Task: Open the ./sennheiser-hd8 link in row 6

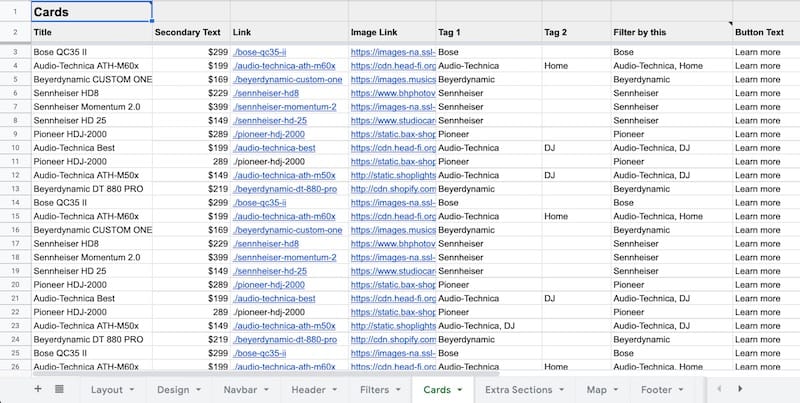Action: click(266, 93)
